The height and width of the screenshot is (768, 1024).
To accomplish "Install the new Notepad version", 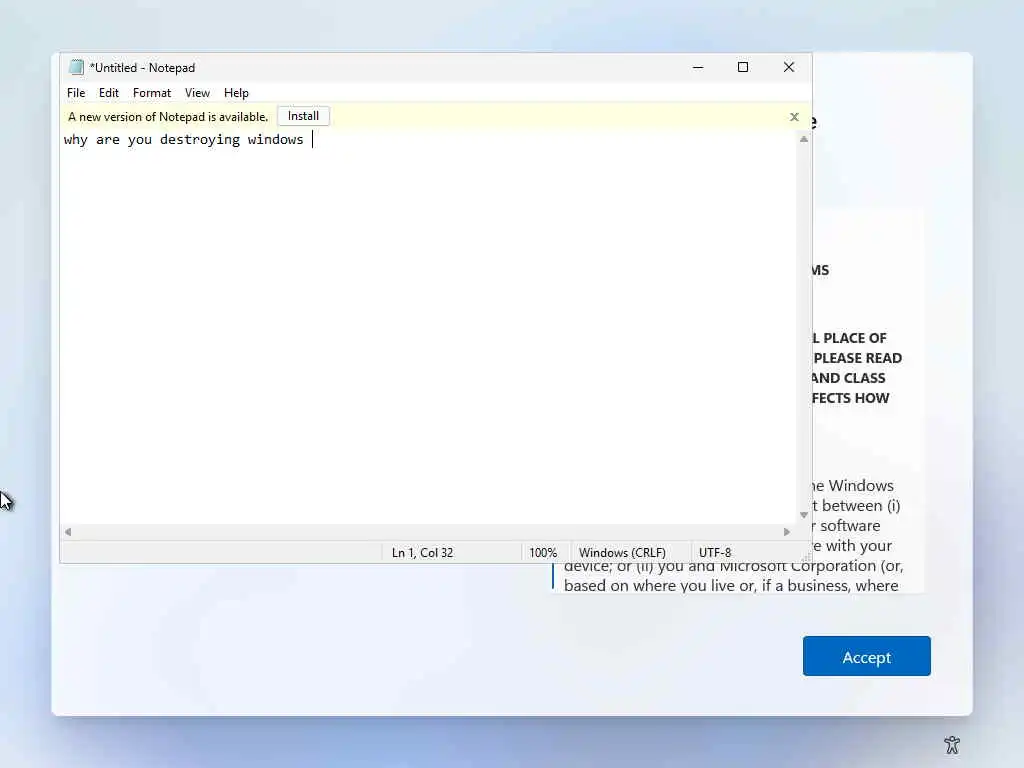I will pyautogui.click(x=303, y=116).
